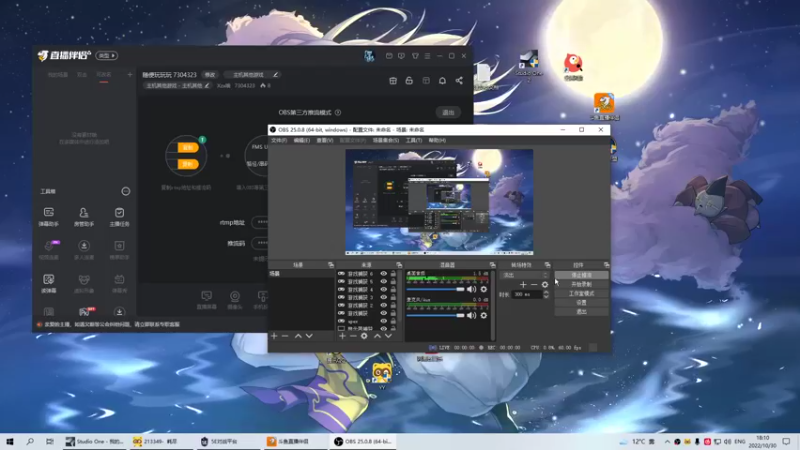Remove scene with OBS scenes minus button
Viewport: 800px width, 450px height.
coord(285,336)
